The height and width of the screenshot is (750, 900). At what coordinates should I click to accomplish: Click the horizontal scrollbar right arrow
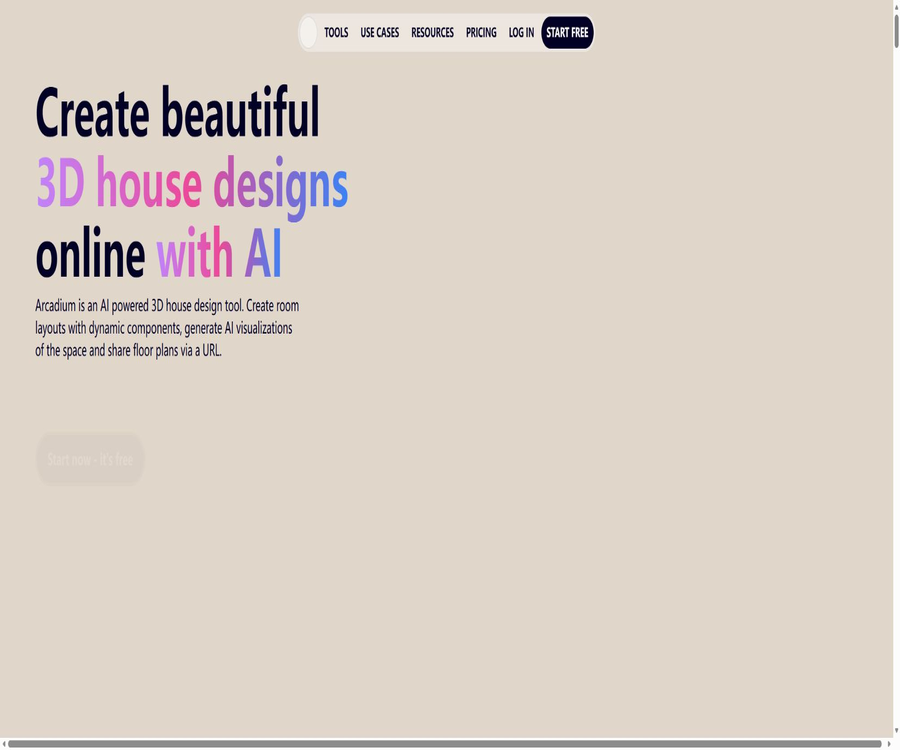tap(889, 744)
